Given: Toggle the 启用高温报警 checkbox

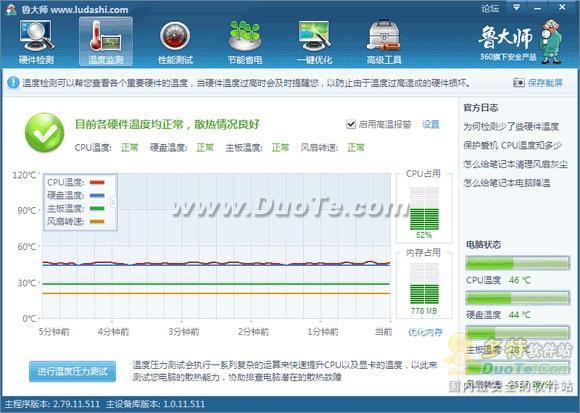Looking at the screenshot, I should coord(351,124).
